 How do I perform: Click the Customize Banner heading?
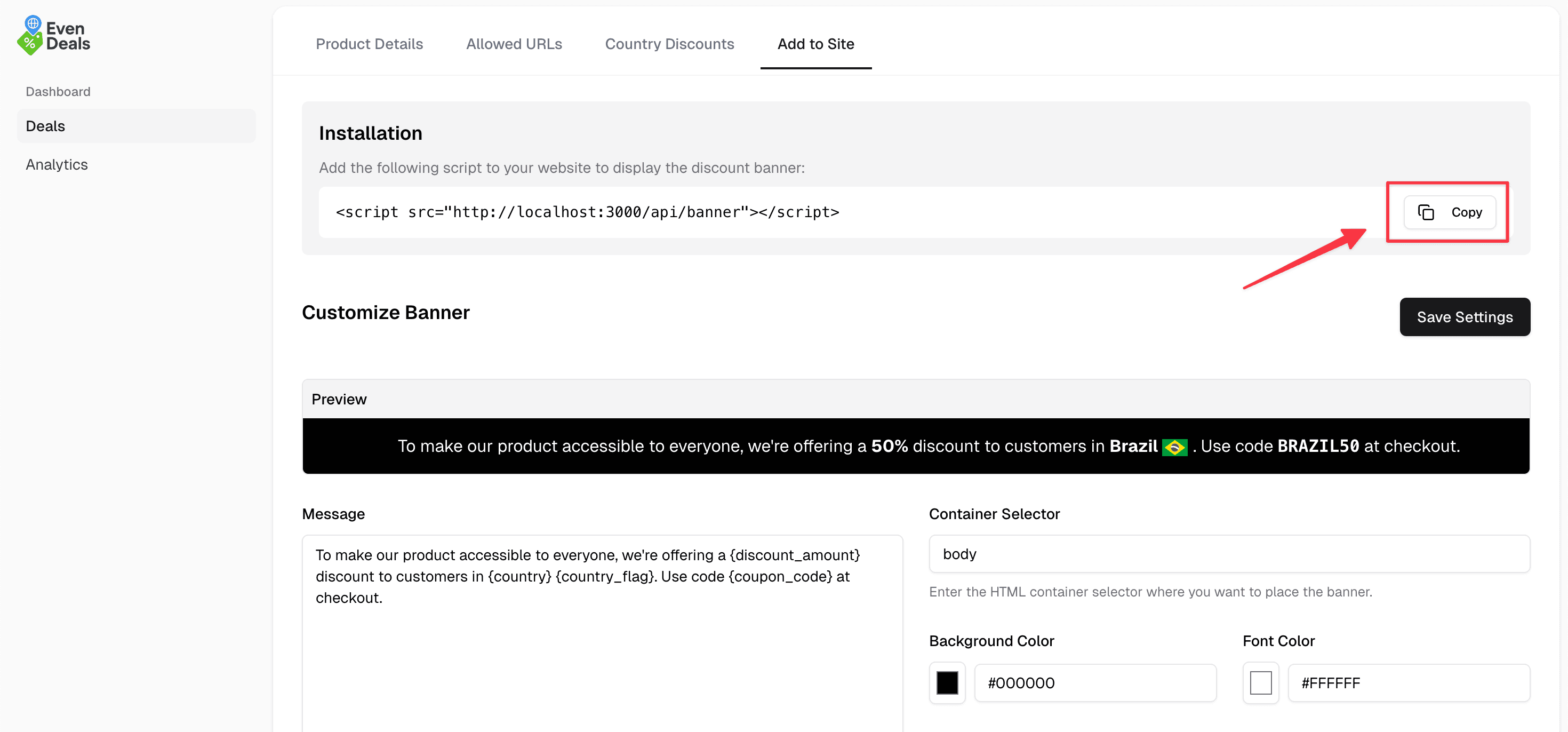click(x=385, y=313)
